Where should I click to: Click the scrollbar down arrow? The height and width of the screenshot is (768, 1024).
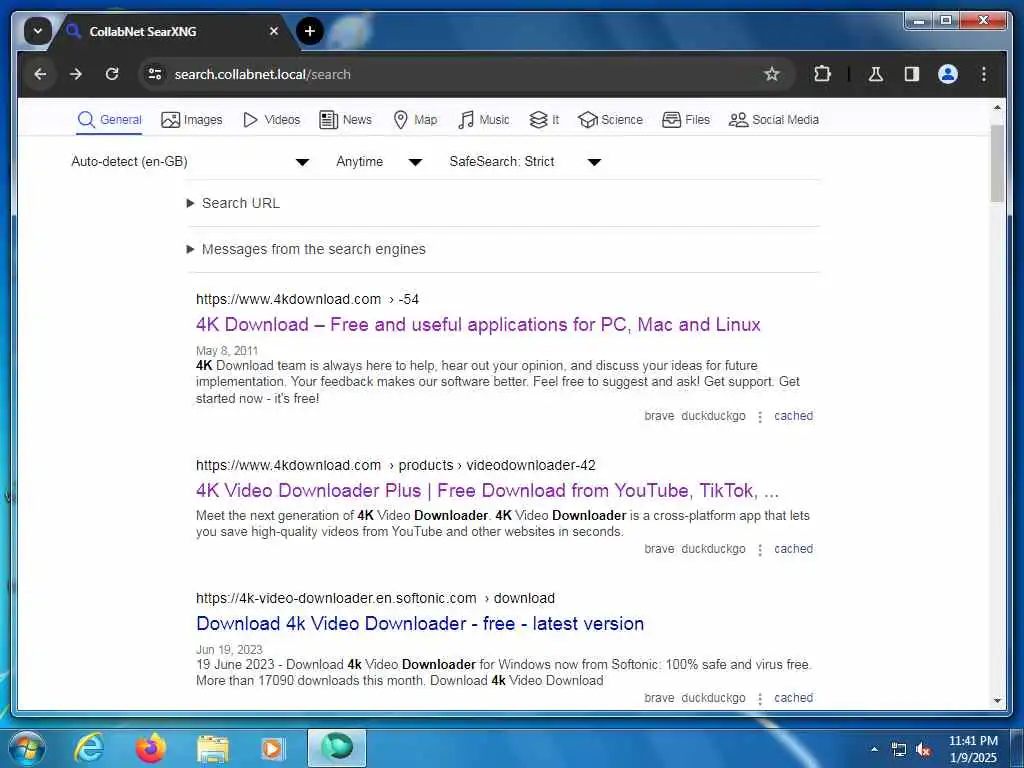pos(997,701)
